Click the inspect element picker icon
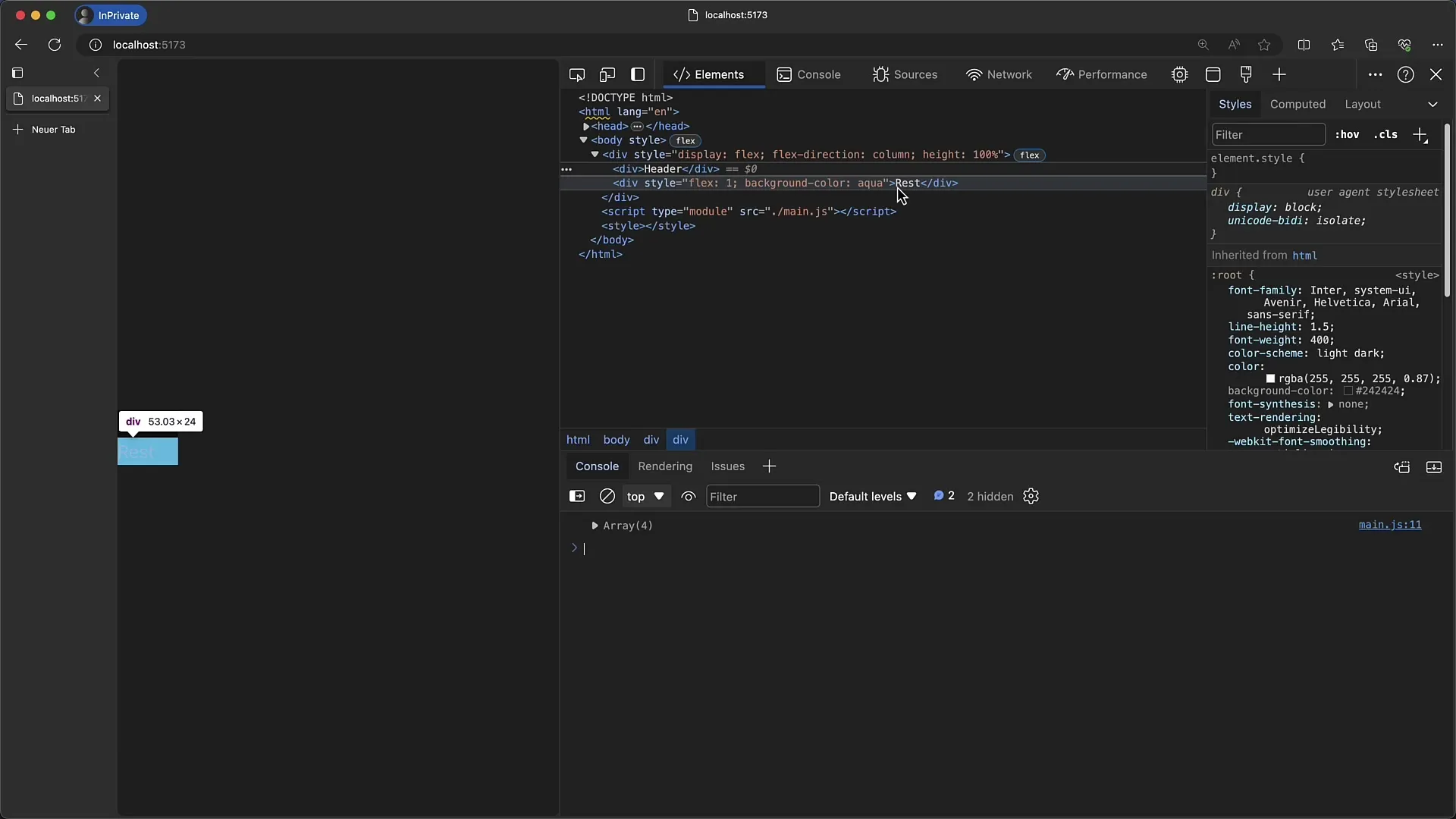The width and height of the screenshot is (1456, 819). (577, 74)
